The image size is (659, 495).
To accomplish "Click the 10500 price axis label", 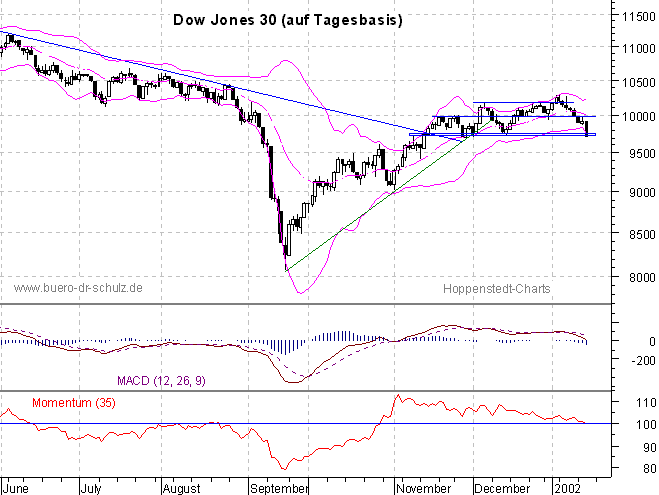I will pyautogui.click(x=639, y=82).
